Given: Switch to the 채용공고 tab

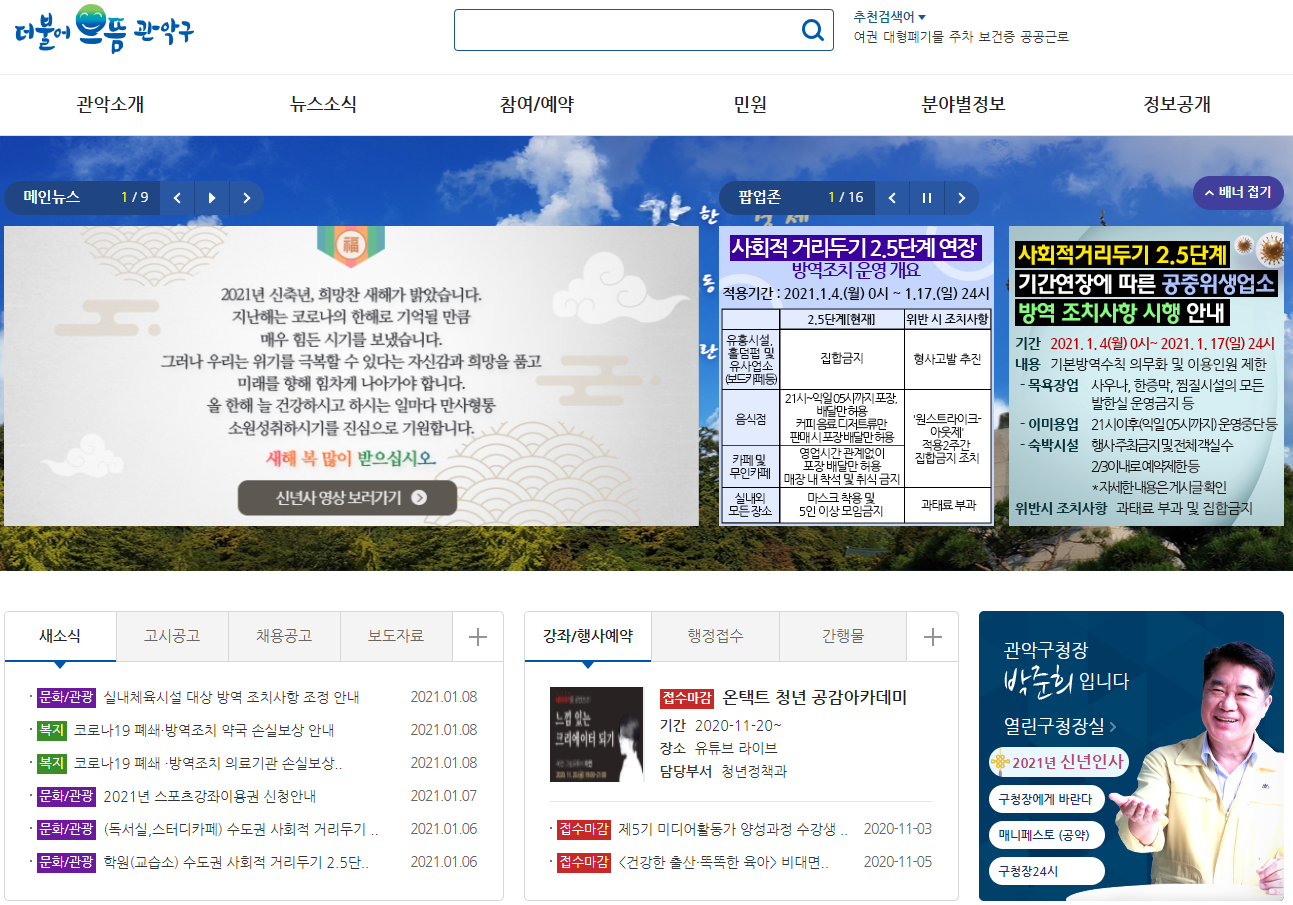Looking at the screenshot, I should 284,636.
